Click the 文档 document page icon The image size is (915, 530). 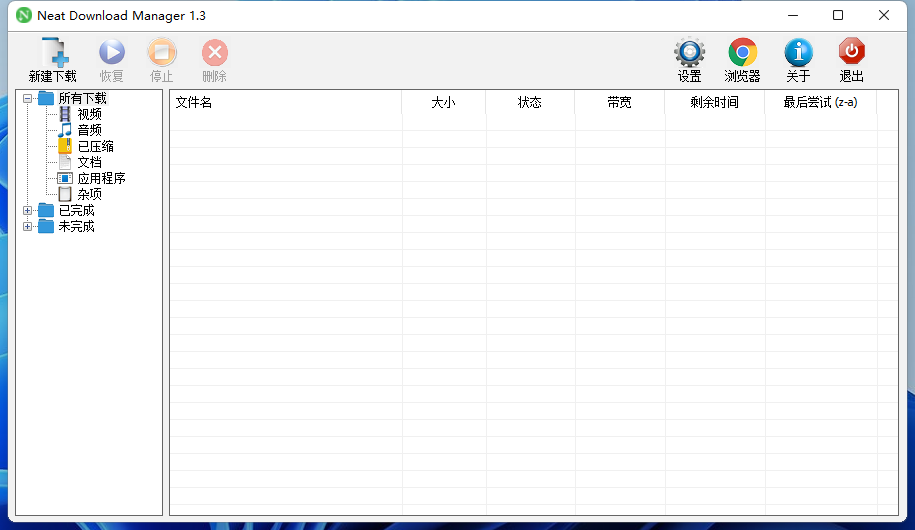pos(65,162)
